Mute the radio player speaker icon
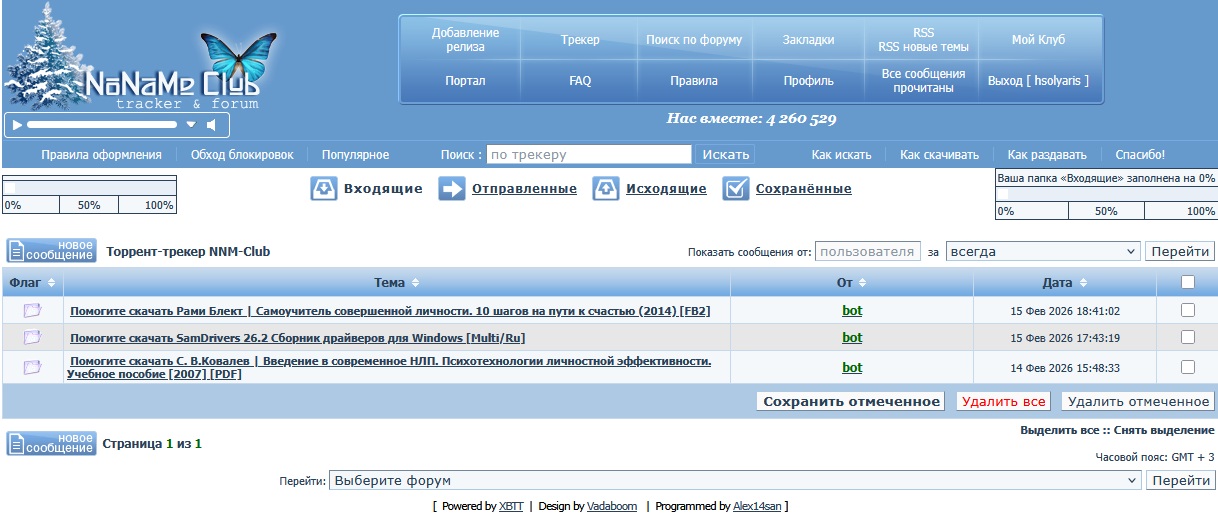This screenshot has height=522, width=1218. (x=211, y=125)
